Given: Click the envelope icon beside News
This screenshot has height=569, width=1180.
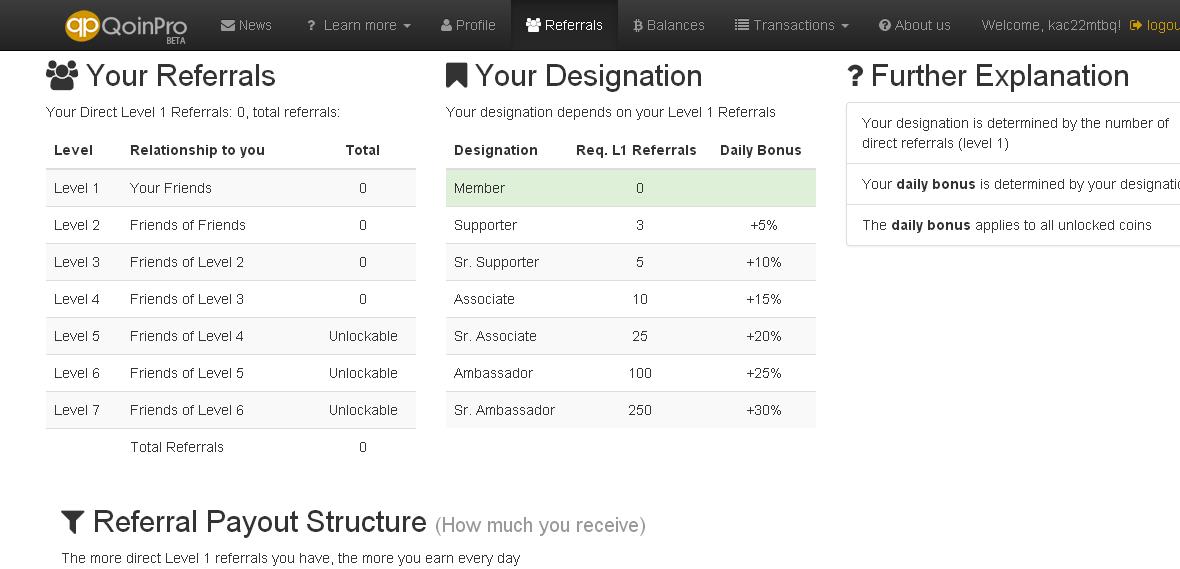Looking at the screenshot, I should click(x=227, y=26).
